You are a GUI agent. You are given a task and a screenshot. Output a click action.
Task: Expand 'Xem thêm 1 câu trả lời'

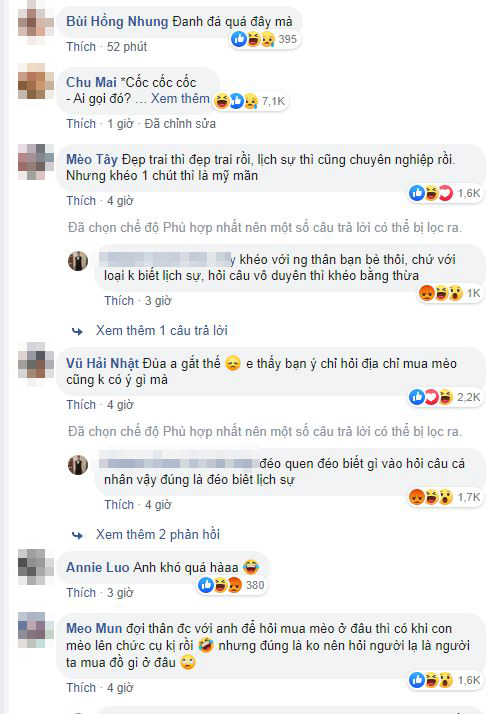pos(162,331)
